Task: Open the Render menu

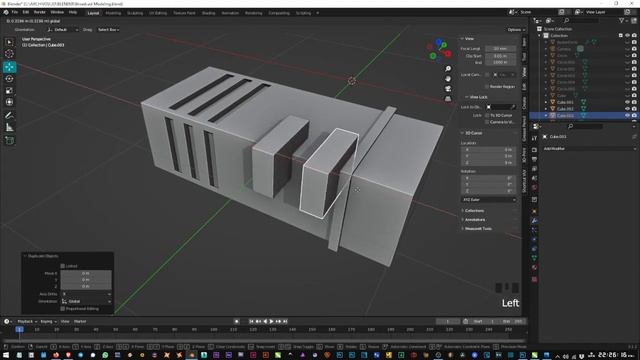Action: click(40, 12)
